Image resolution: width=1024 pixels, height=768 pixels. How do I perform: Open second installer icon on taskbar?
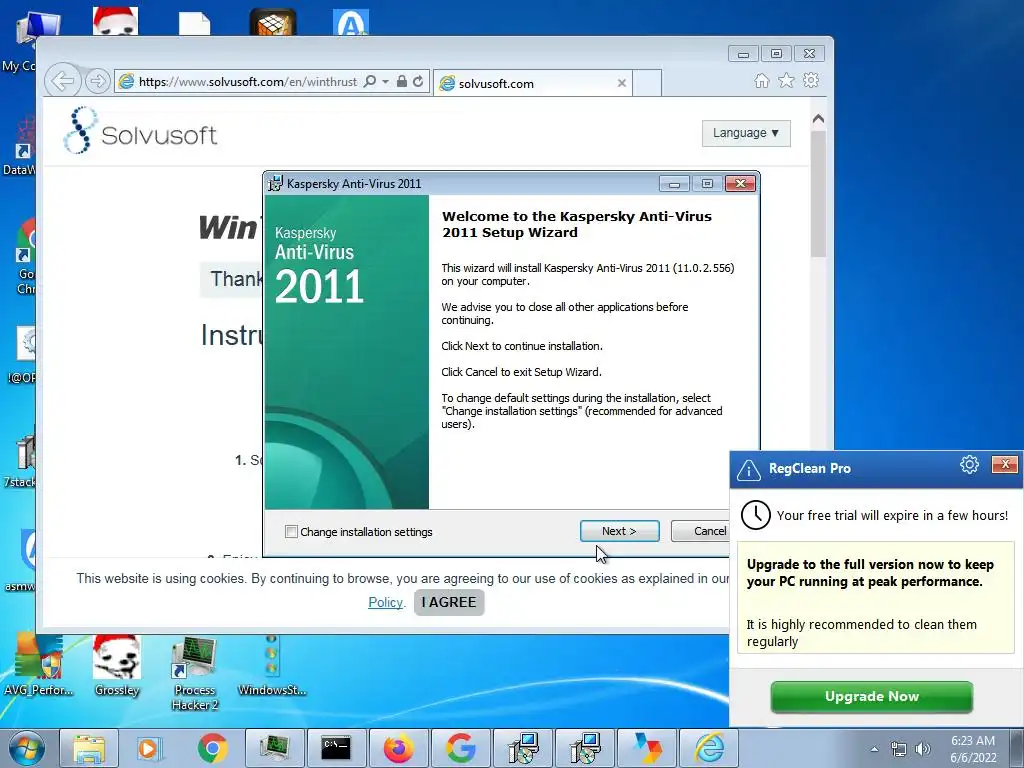(584, 748)
